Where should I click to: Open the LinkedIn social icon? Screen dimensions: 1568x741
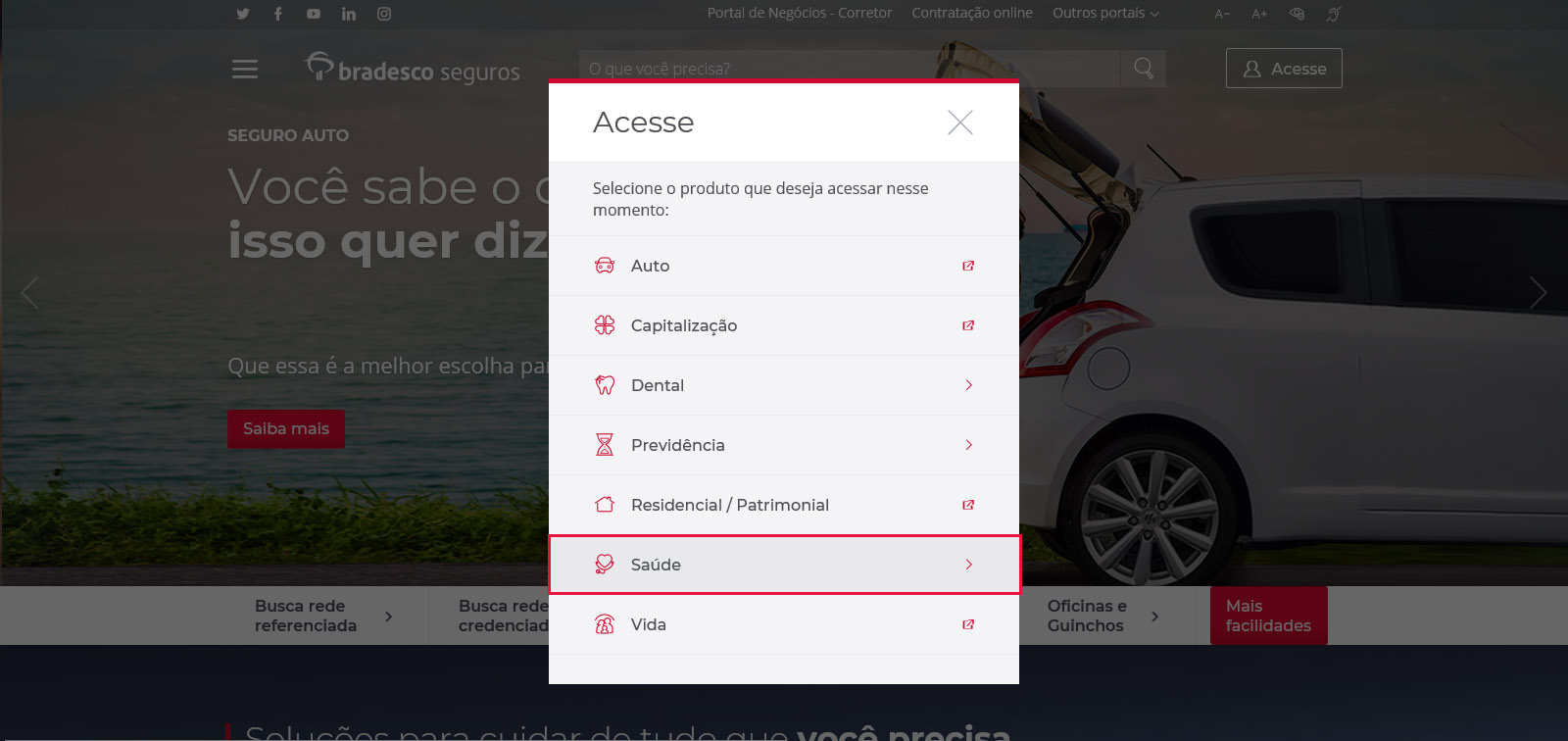[349, 14]
